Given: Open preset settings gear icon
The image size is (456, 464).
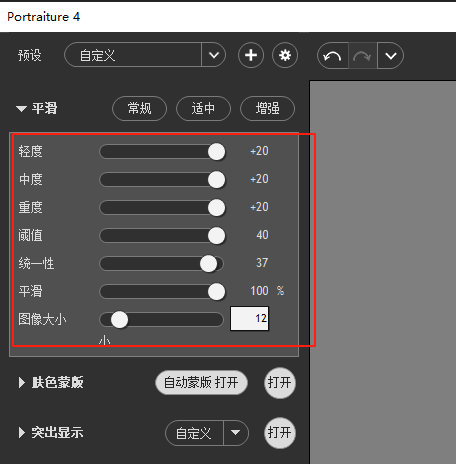Looking at the screenshot, I should 285,55.
